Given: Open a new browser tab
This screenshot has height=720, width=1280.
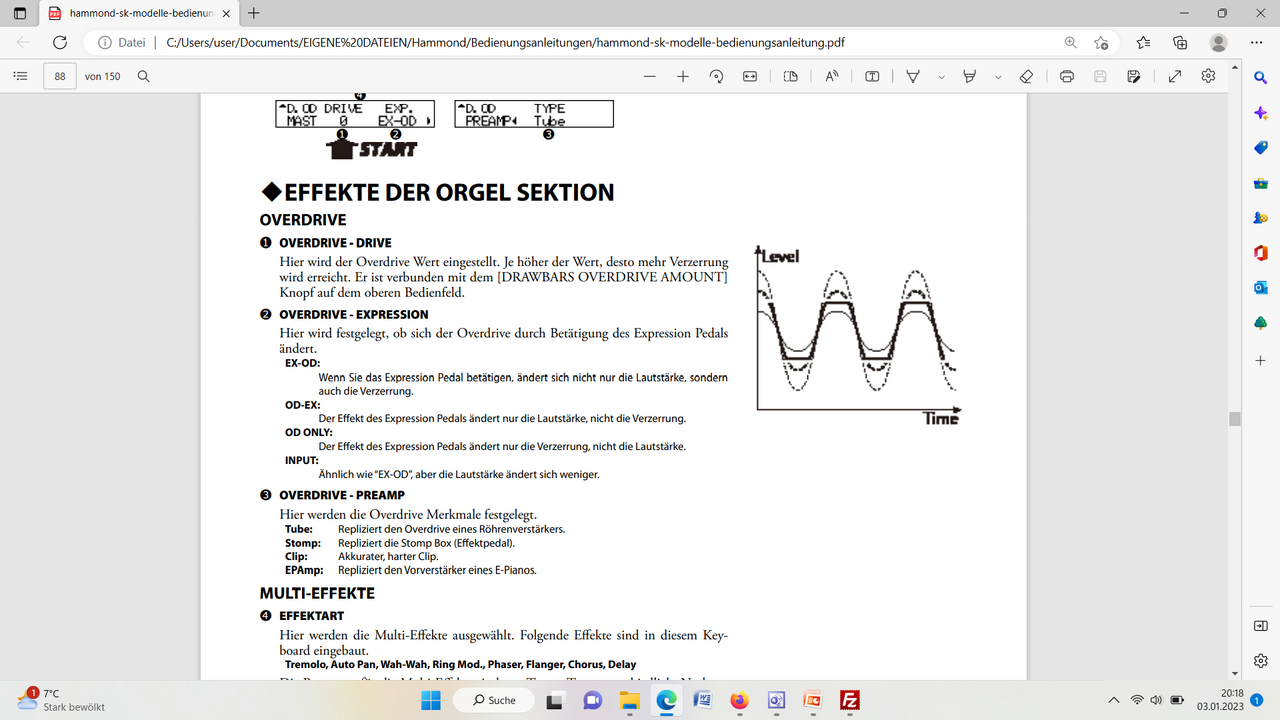Looking at the screenshot, I should [x=254, y=14].
